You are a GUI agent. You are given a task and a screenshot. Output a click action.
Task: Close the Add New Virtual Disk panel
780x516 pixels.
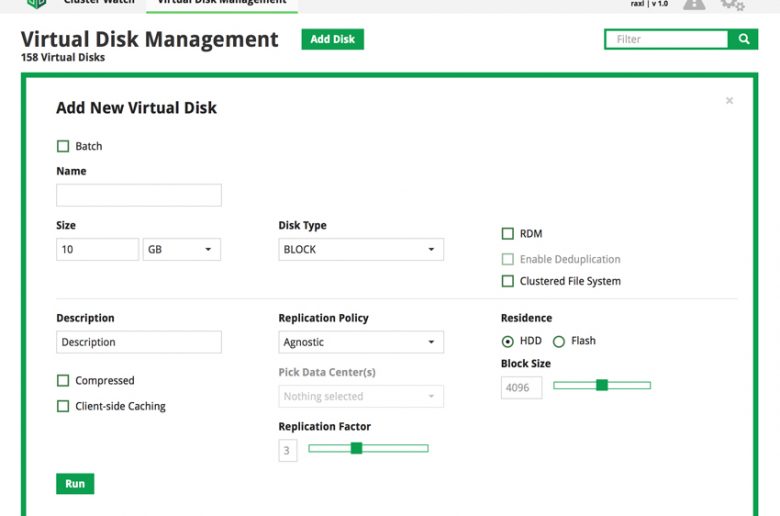(729, 101)
